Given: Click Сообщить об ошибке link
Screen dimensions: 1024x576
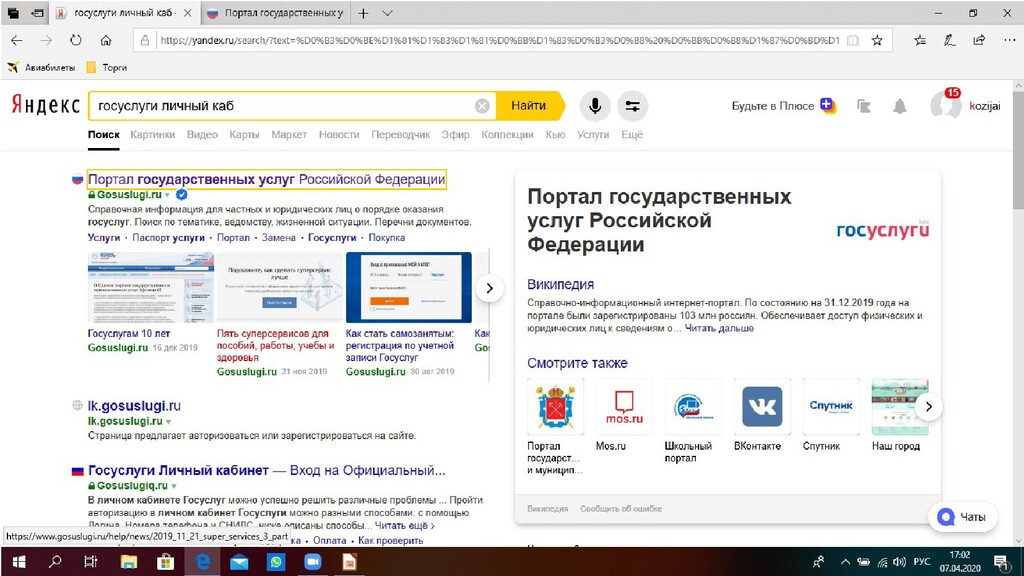Looking at the screenshot, I should pos(620,509).
